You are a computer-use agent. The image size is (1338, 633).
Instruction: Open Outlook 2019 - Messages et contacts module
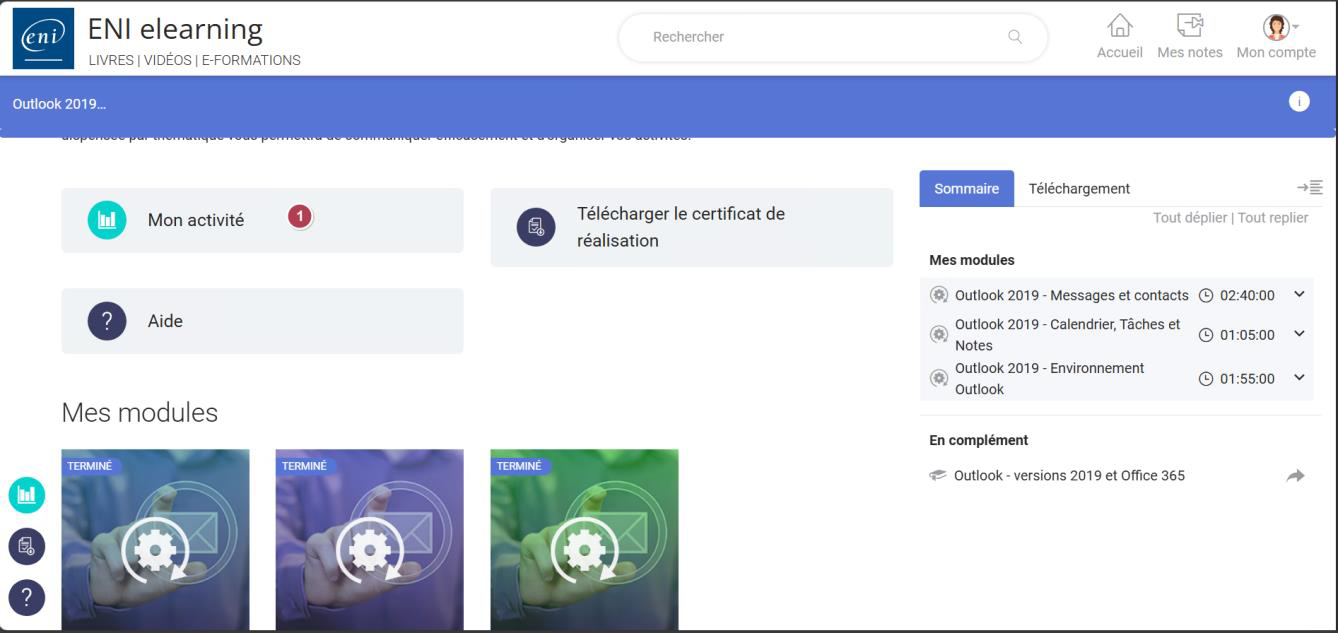click(1072, 295)
